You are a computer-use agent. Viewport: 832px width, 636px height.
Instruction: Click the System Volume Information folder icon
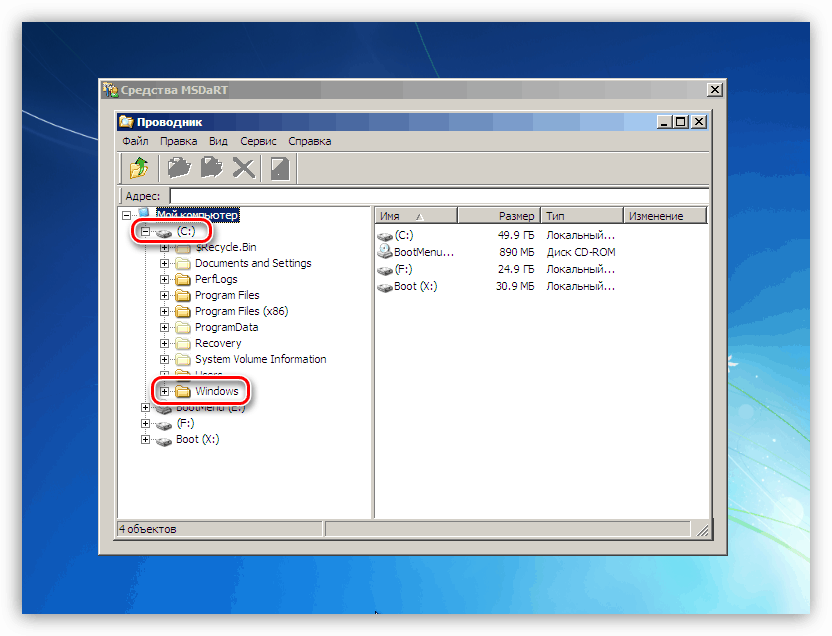click(183, 359)
